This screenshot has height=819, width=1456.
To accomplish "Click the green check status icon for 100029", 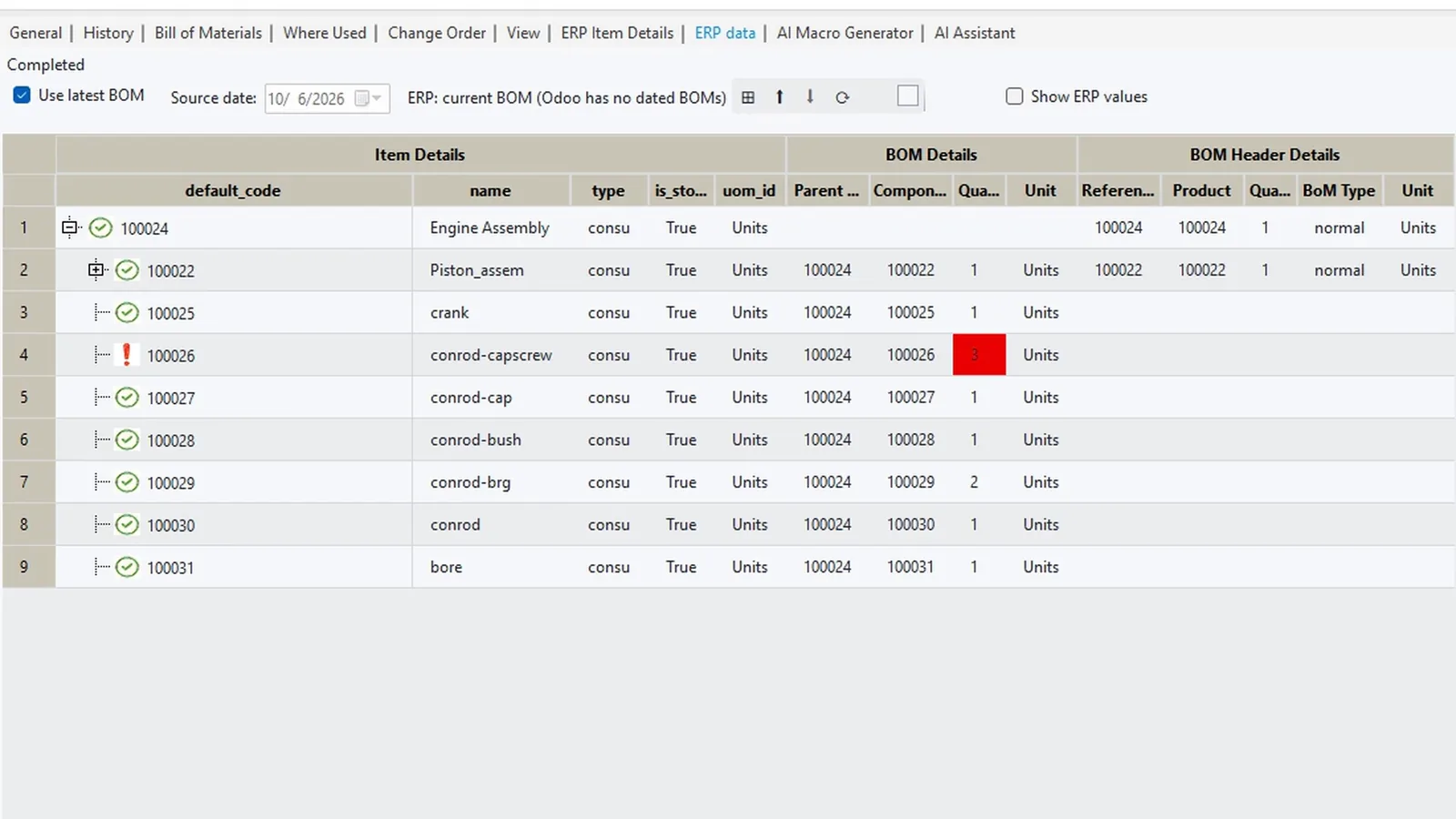I will (127, 482).
